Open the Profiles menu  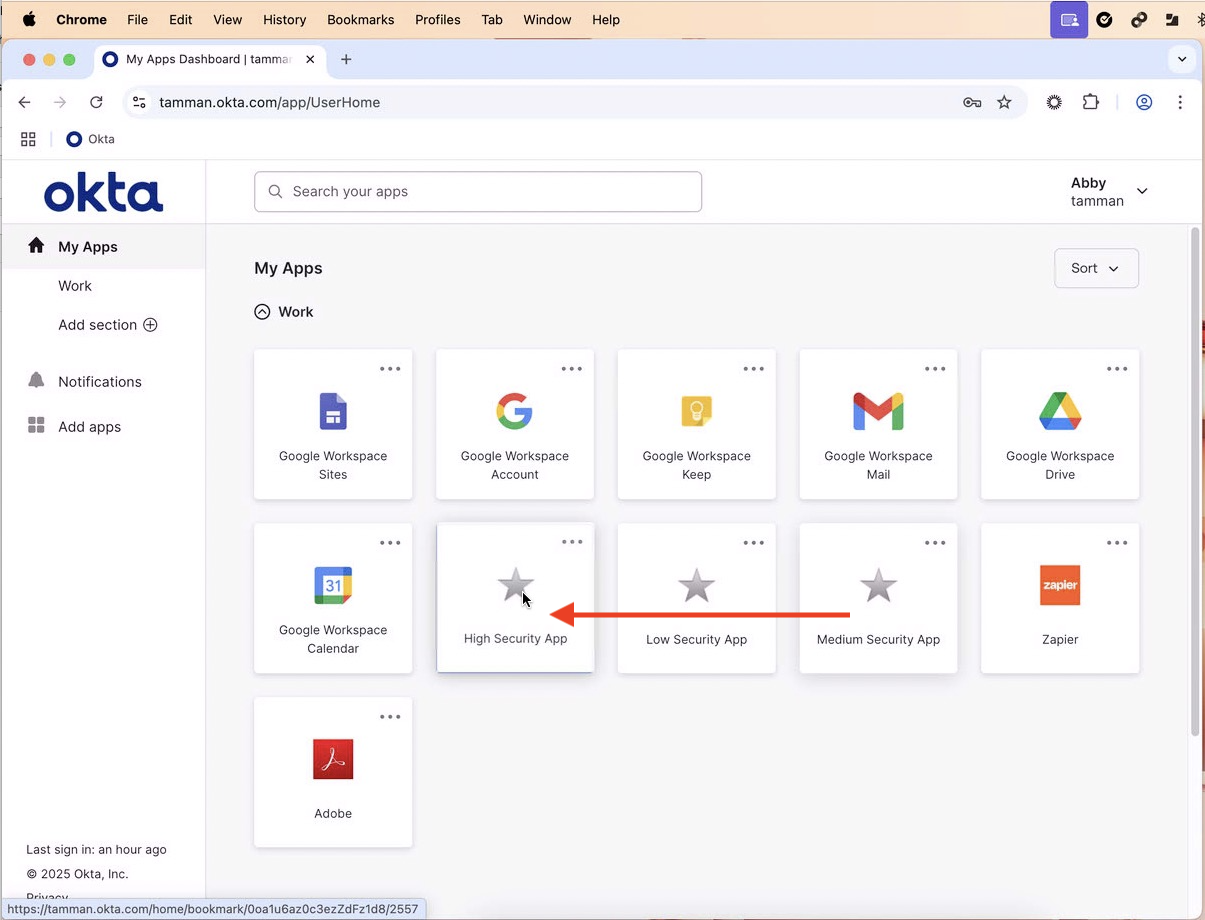click(x=438, y=19)
